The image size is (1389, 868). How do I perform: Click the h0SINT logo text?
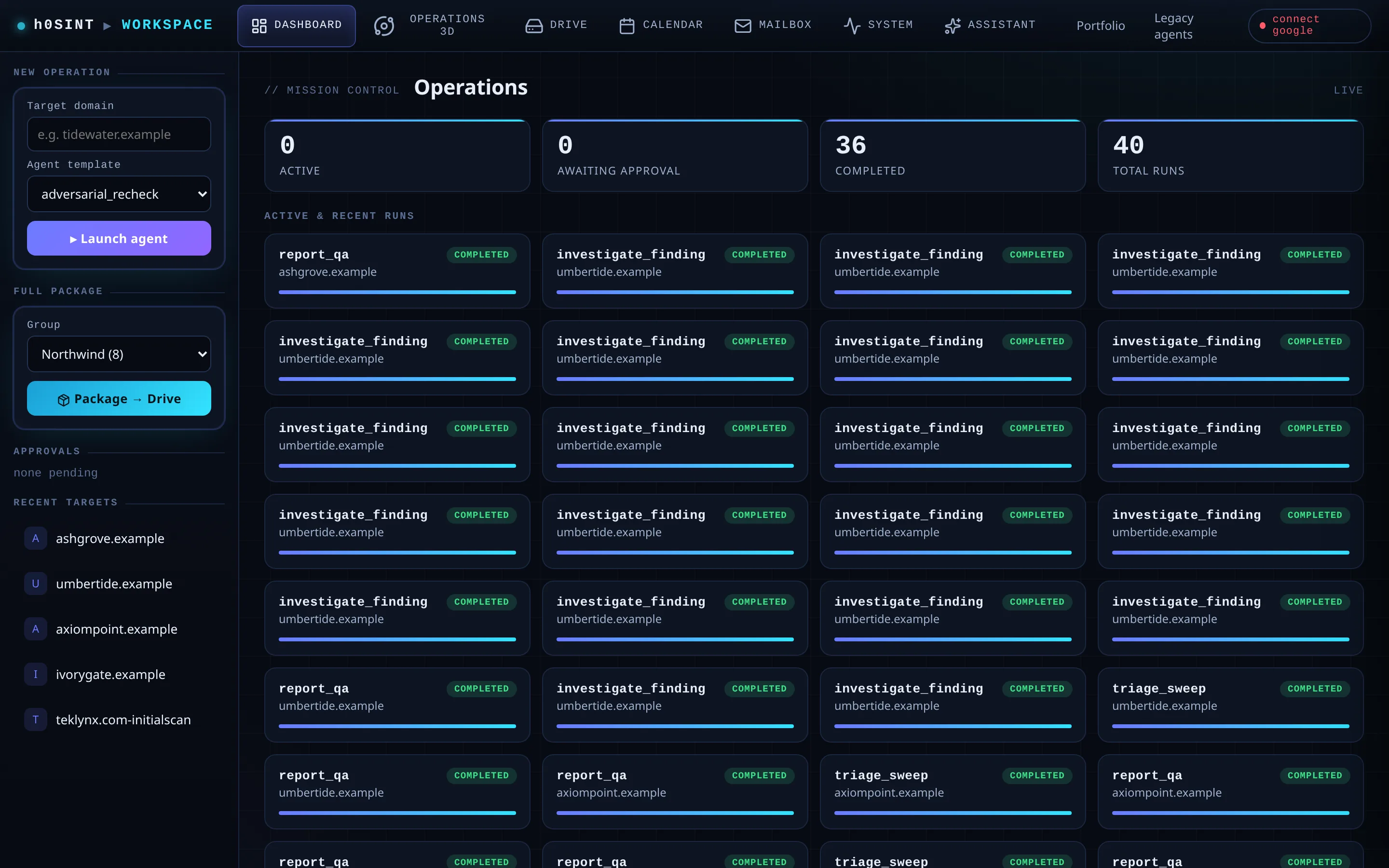pos(64,25)
